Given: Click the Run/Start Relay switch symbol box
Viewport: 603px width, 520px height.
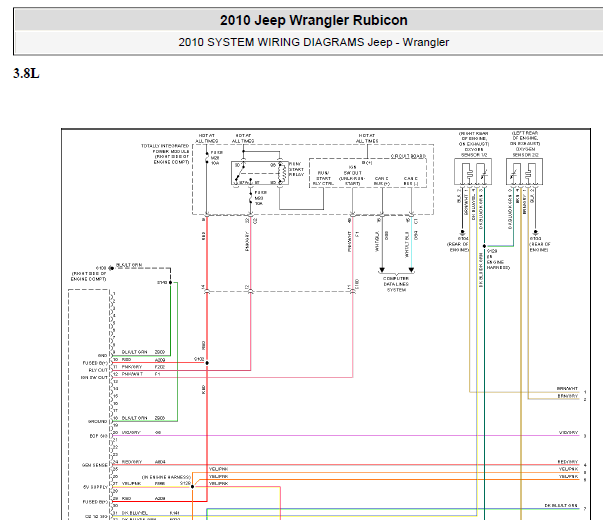Looking at the screenshot, I should tap(260, 173).
